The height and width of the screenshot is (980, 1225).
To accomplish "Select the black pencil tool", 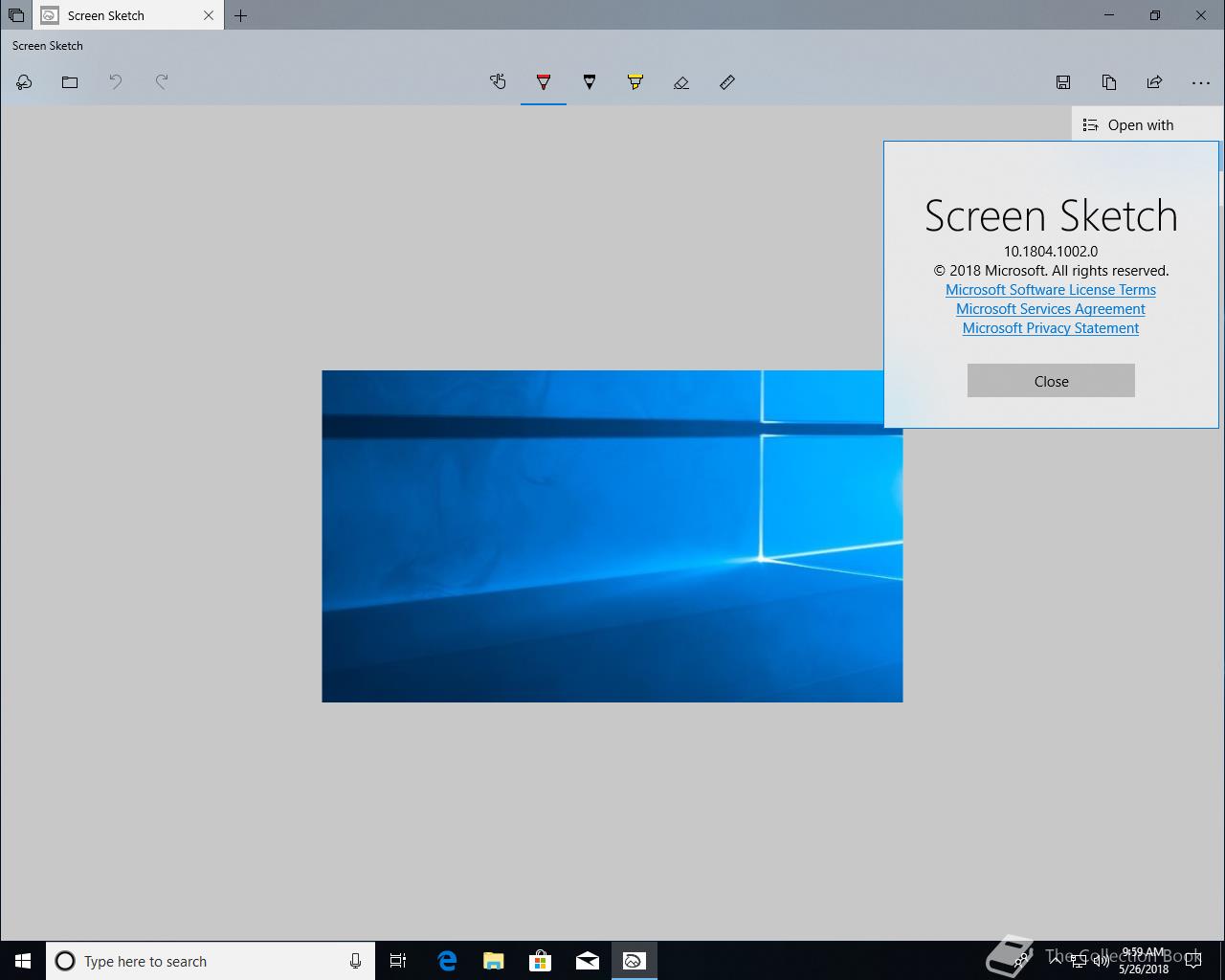I will (590, 82).
